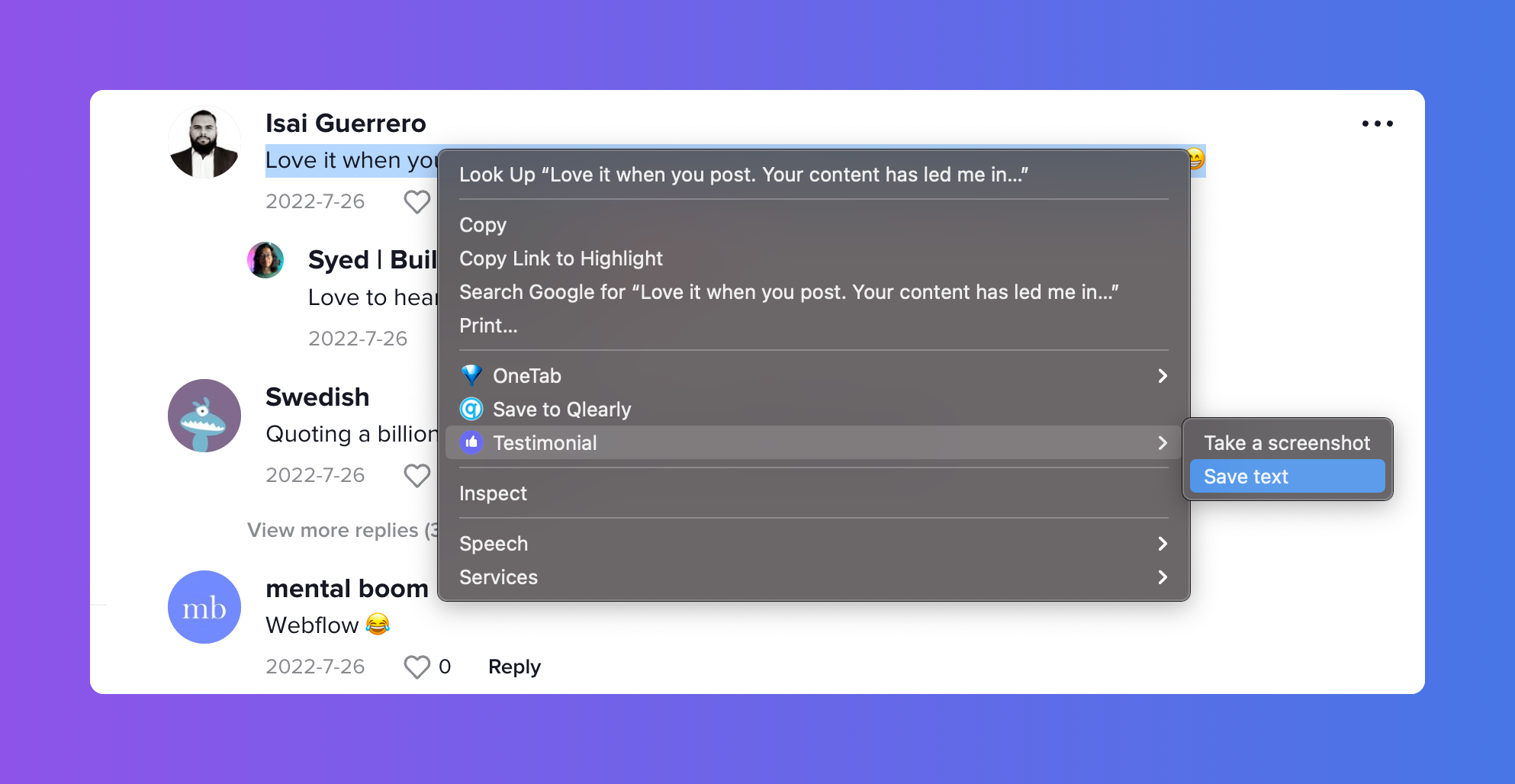The height and width of the screenshot is (784, 1515).
Task: Select the Testimonial thumbs-up icon
Action: pyautogui.click(x=471, y=442)
